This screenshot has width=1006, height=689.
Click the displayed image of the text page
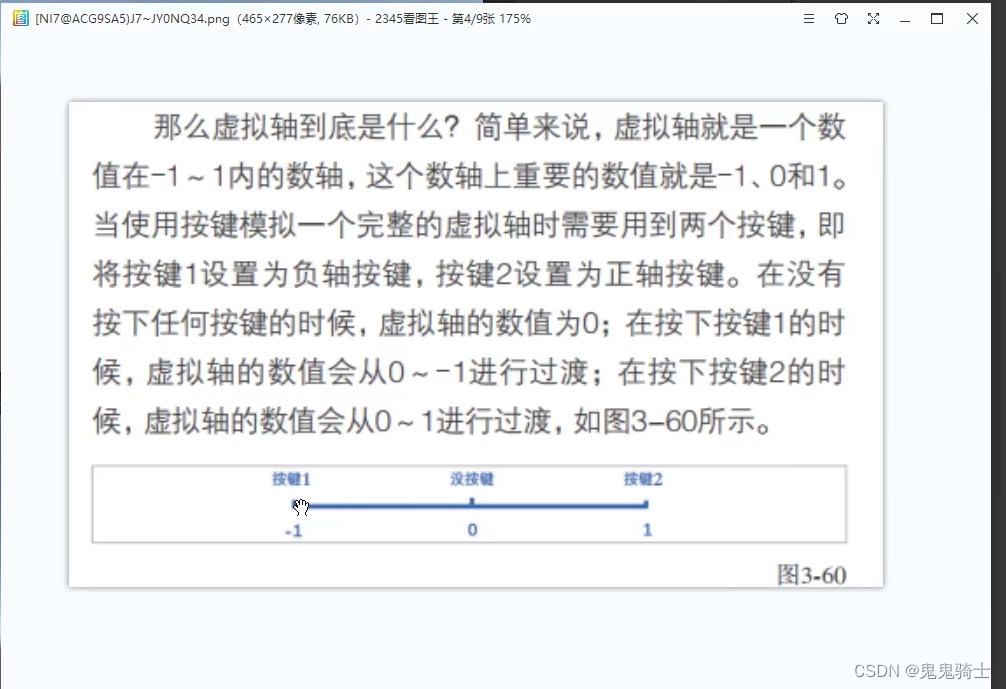coord(476,344)
